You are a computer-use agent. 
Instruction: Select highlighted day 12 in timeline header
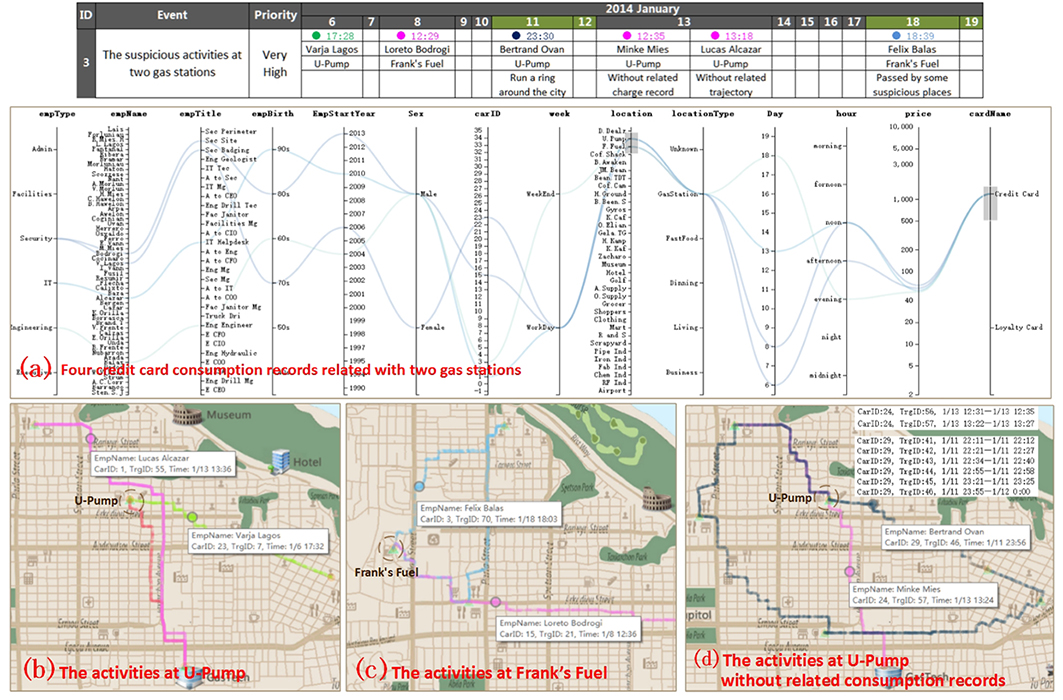[x=584, y=22]
